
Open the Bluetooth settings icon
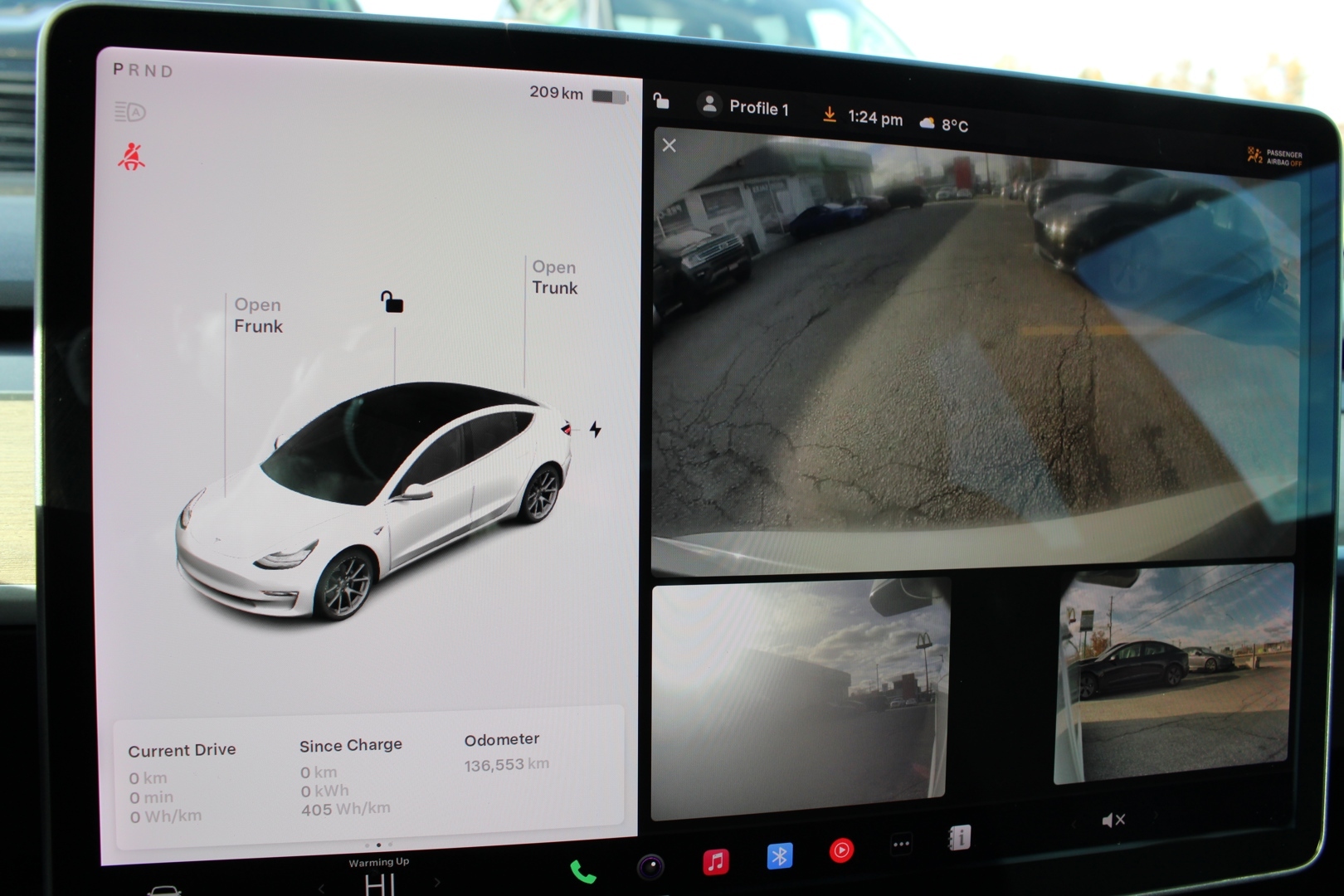point(779,855)
